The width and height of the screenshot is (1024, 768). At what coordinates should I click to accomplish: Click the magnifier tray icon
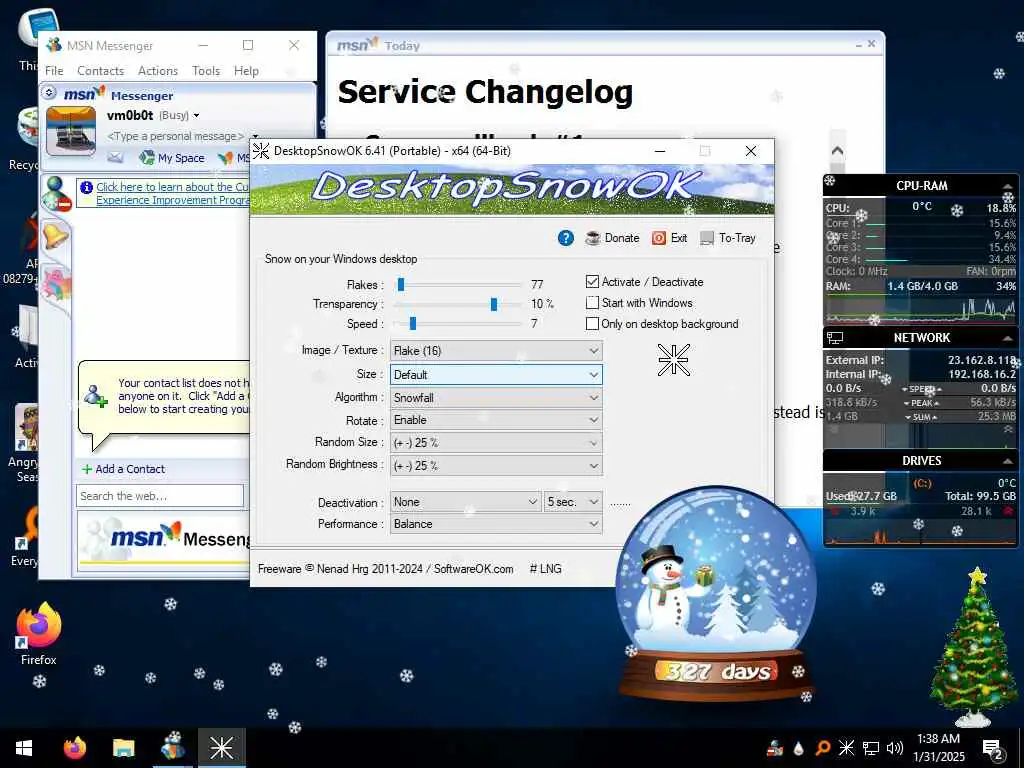click(x=823, y=748)
